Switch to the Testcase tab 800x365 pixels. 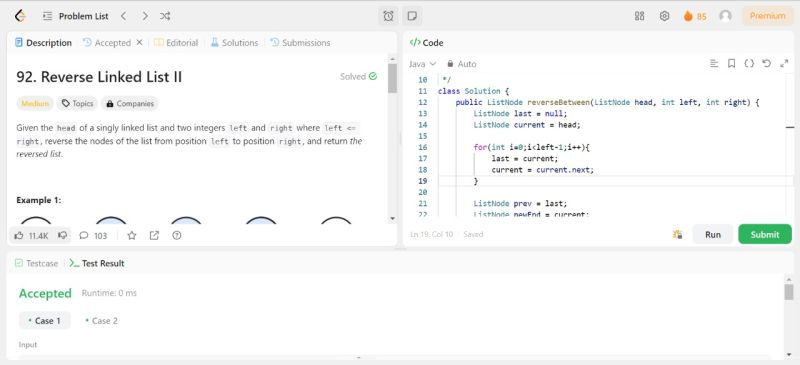click(37, 263)
